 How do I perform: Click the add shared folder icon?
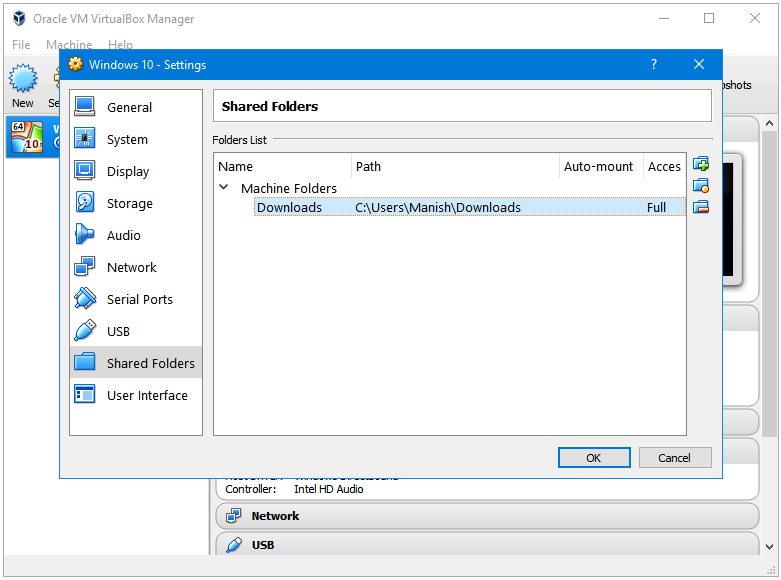[x=700, y=164]
